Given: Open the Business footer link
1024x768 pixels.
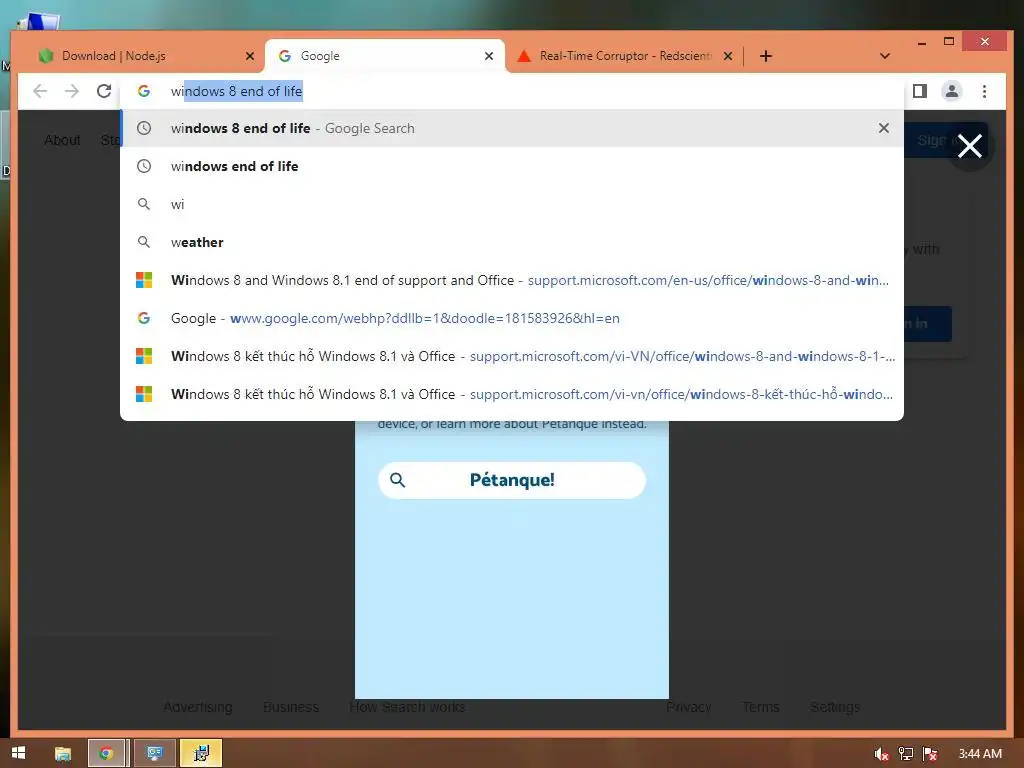Looking at the screenshot, I should (x=291, y=707).
